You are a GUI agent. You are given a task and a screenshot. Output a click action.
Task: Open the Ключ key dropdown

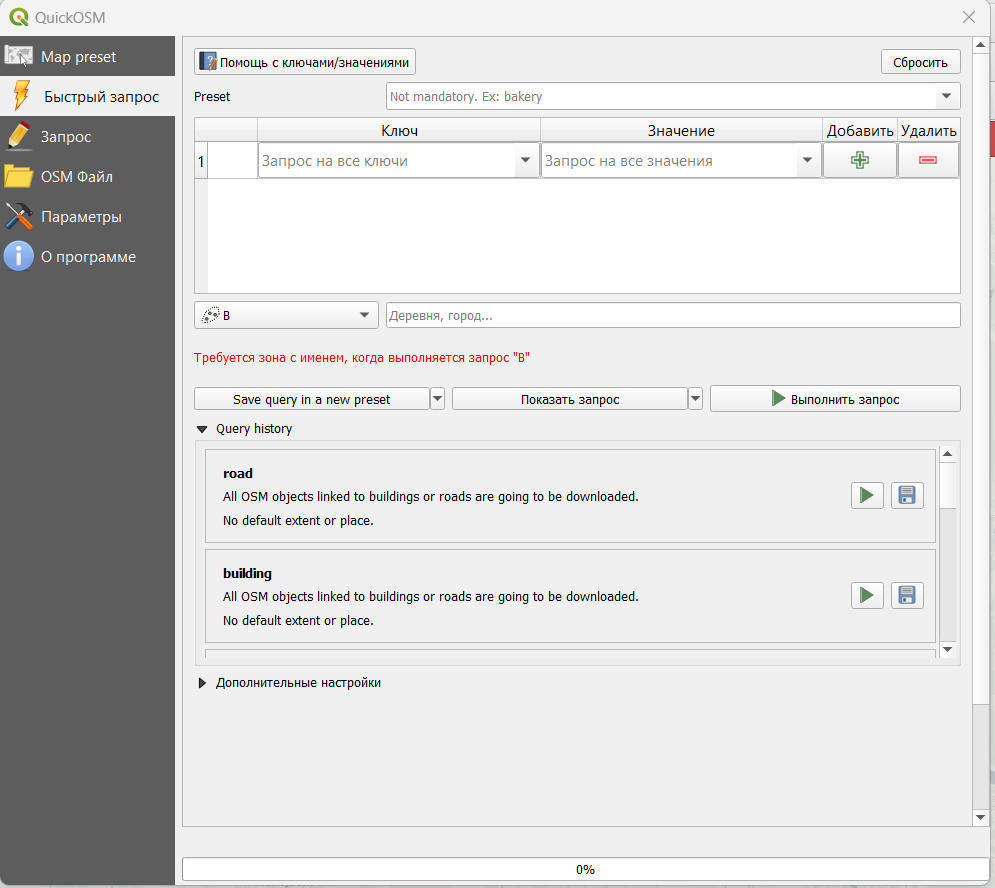525,161
